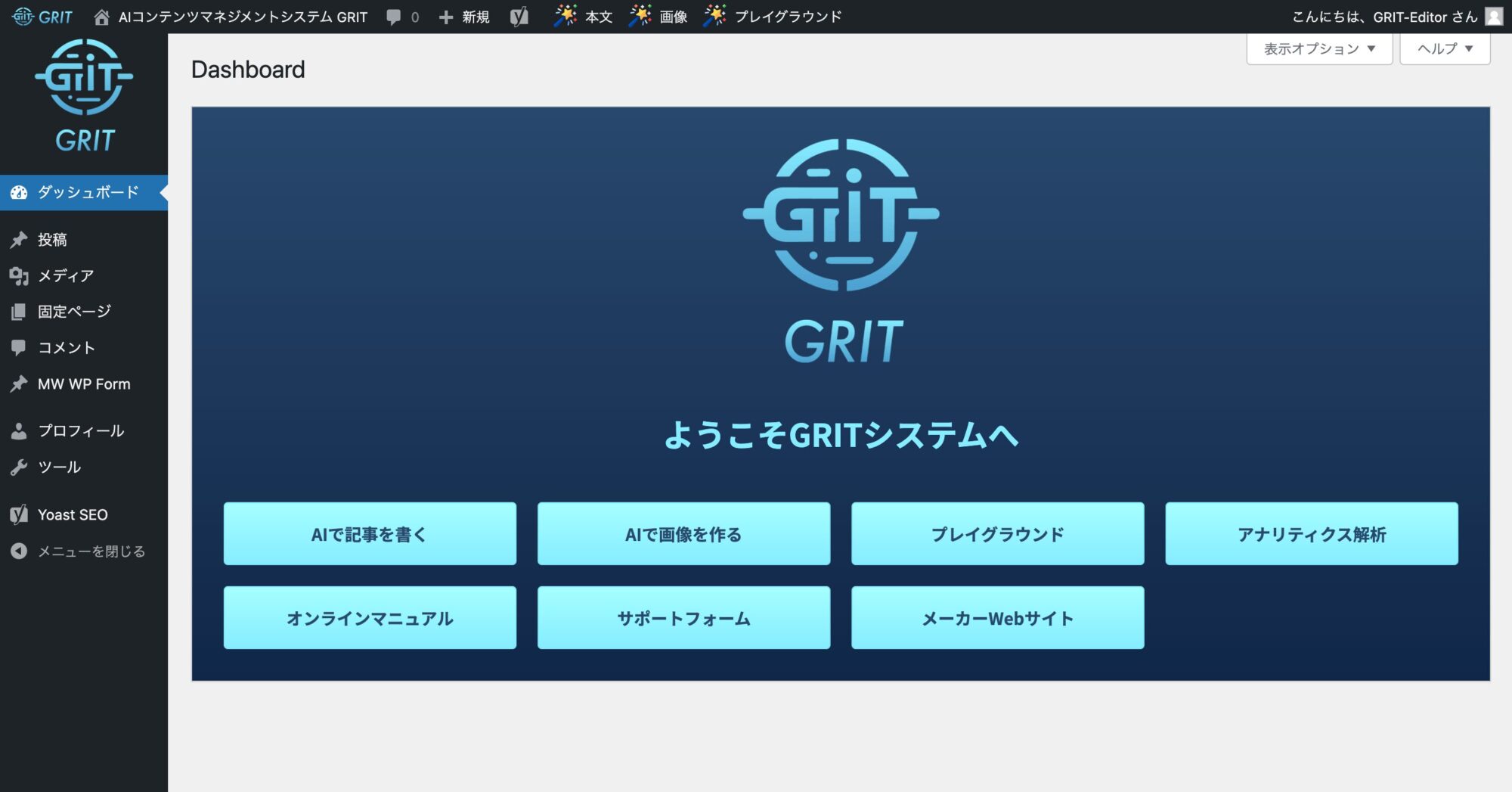Open プレイグラウンド from the admin bar wand icon

tap(714, 16)
